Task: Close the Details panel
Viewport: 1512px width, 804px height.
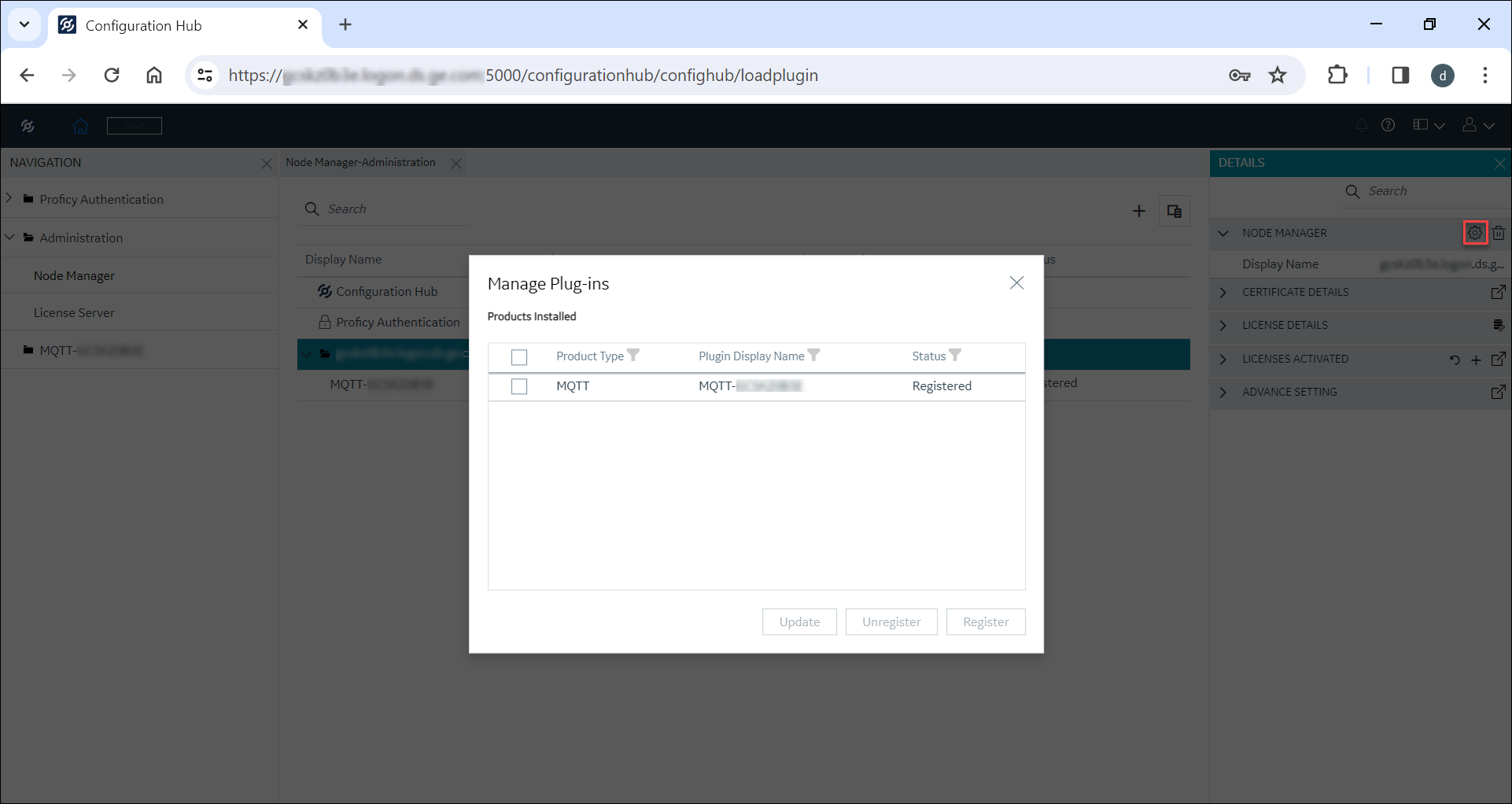Action: tap(1500, 164)
